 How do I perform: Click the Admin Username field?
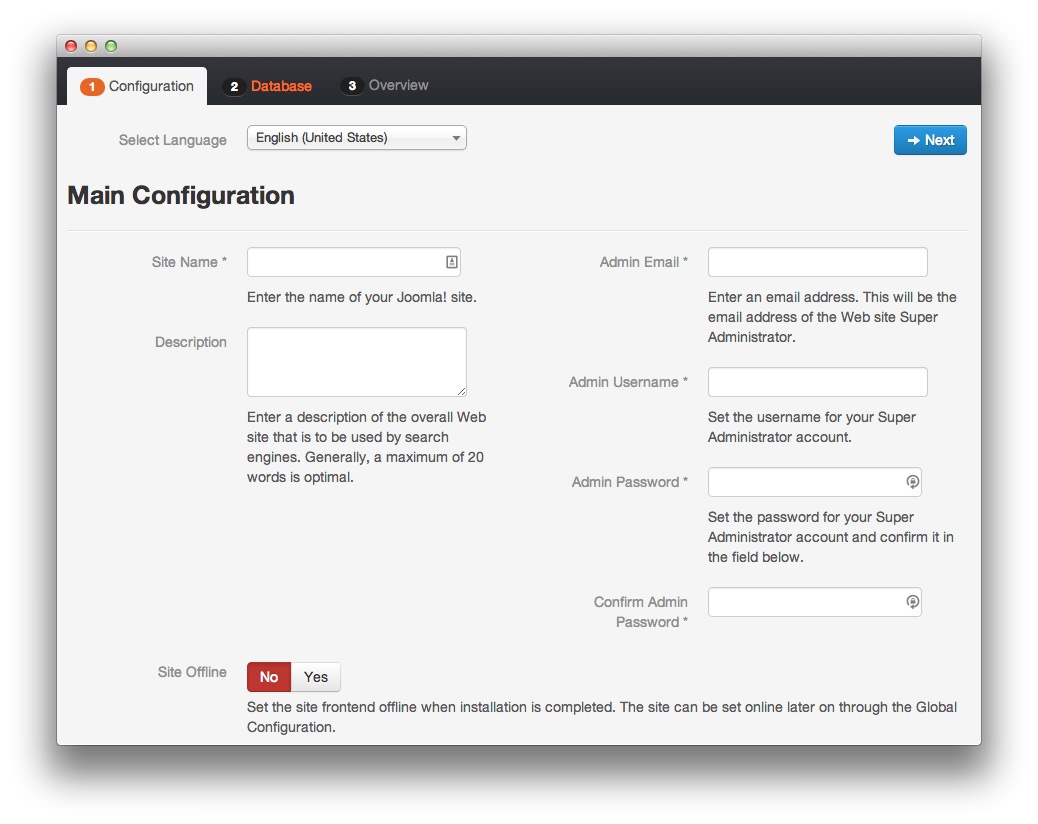coord(817,382)
